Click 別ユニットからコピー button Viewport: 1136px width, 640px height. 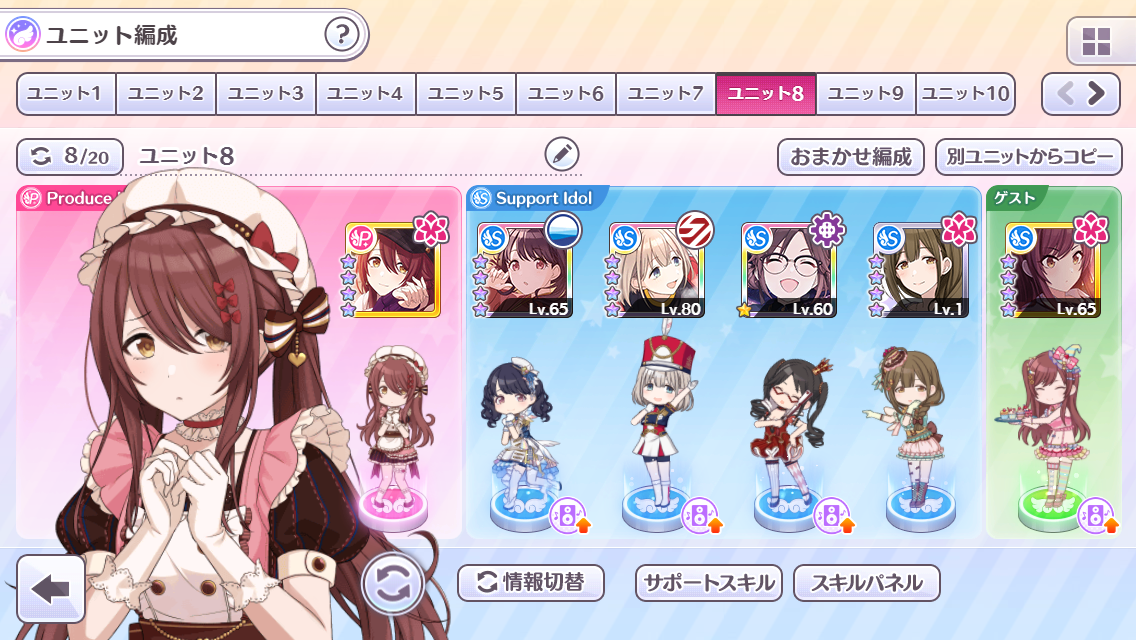pos(1029,157)
